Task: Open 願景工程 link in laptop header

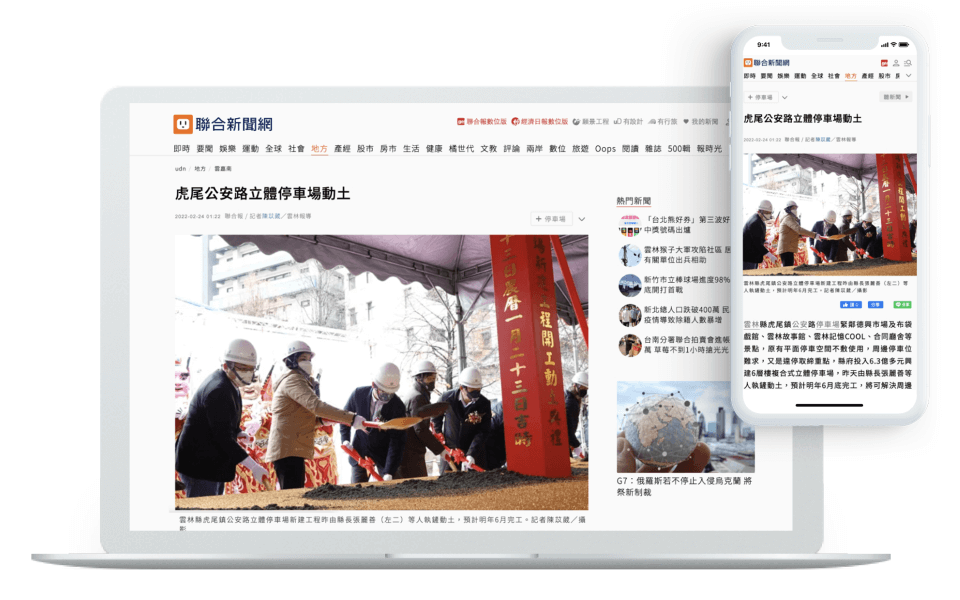Action: point(591,121)
